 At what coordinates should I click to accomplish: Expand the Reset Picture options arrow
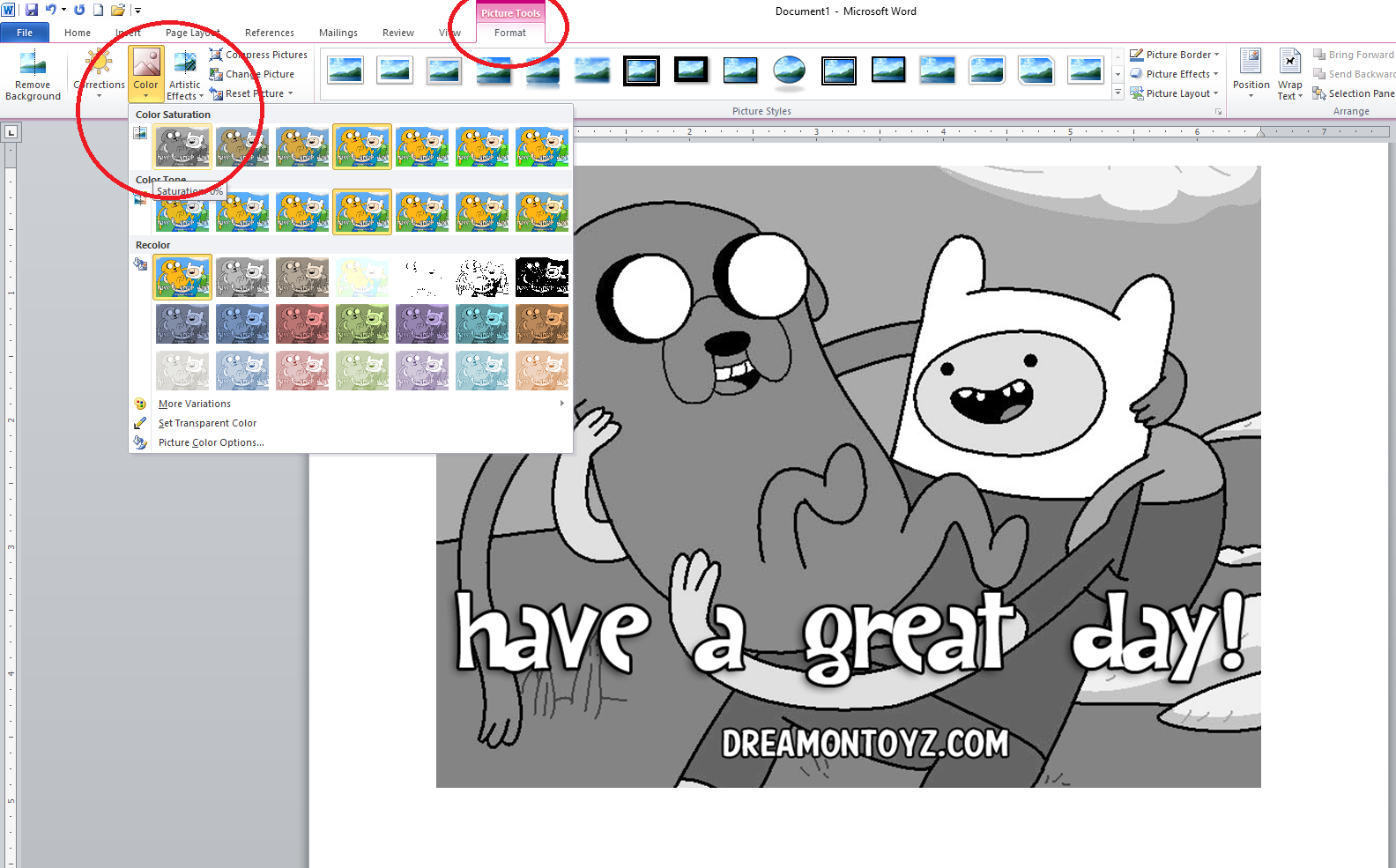click(x=290, y=93)
